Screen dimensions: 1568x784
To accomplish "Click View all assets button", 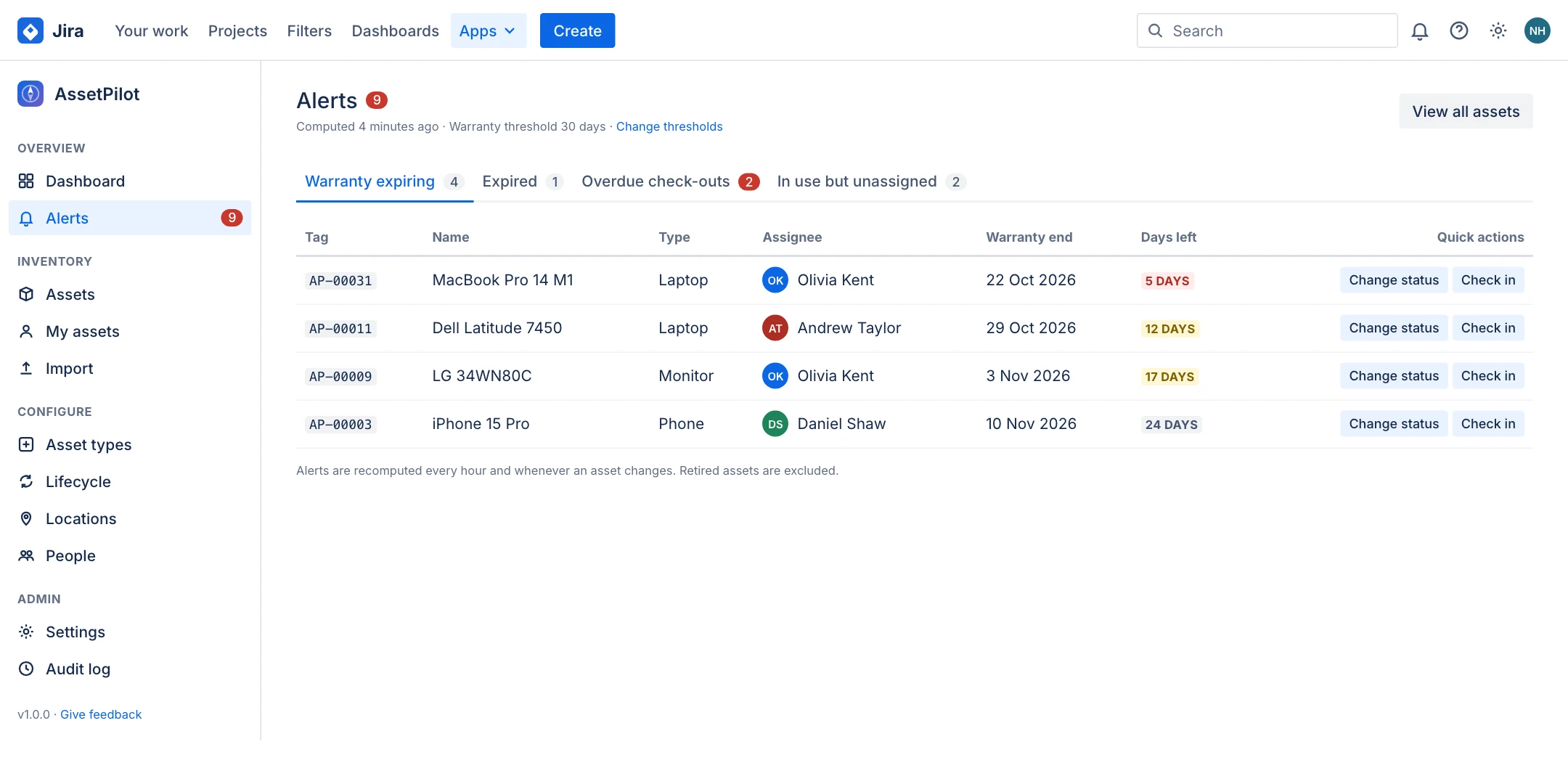I will pyautogui.click(x=1466, y=111).
